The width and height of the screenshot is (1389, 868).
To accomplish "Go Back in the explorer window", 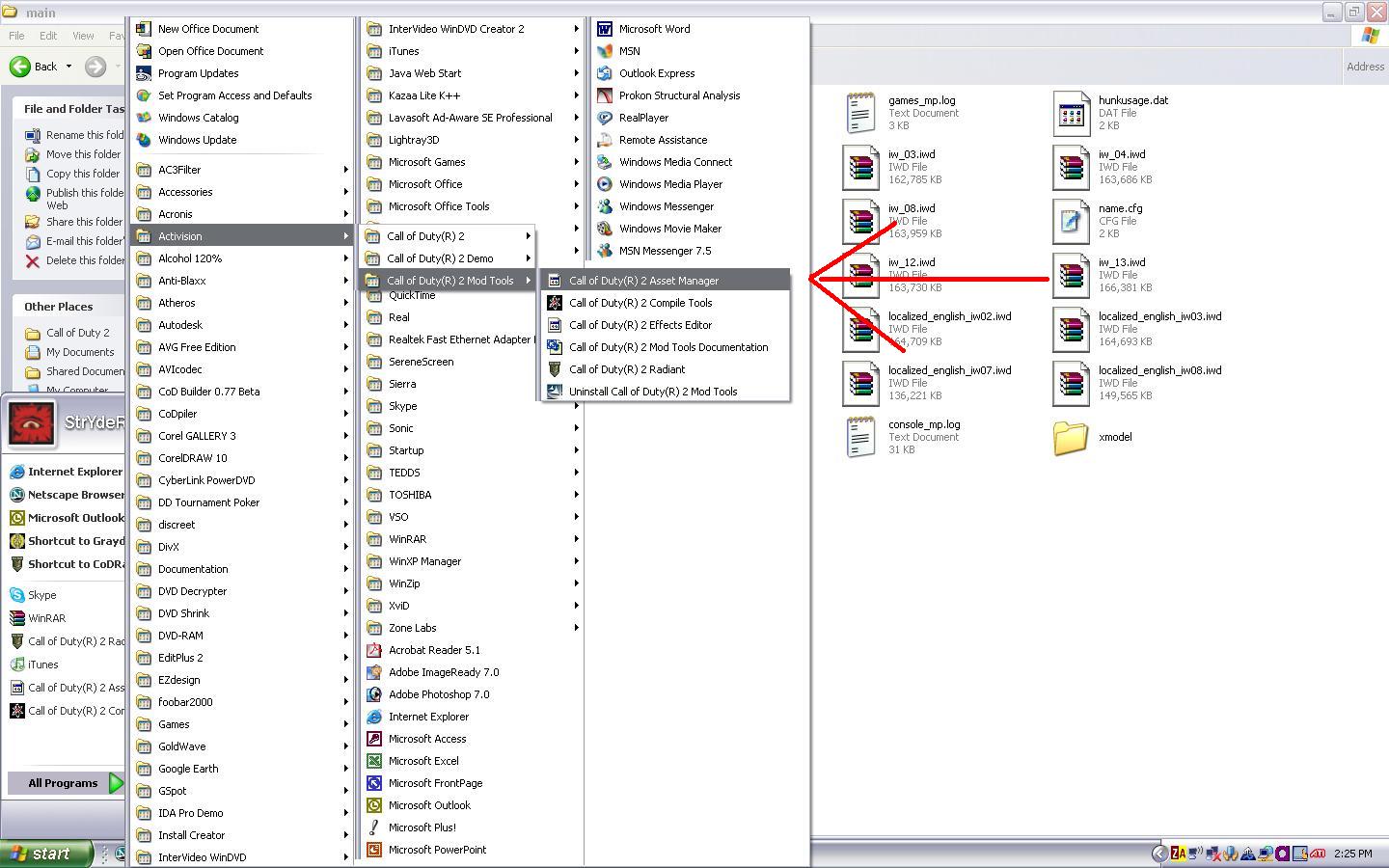I will [34, 67].
